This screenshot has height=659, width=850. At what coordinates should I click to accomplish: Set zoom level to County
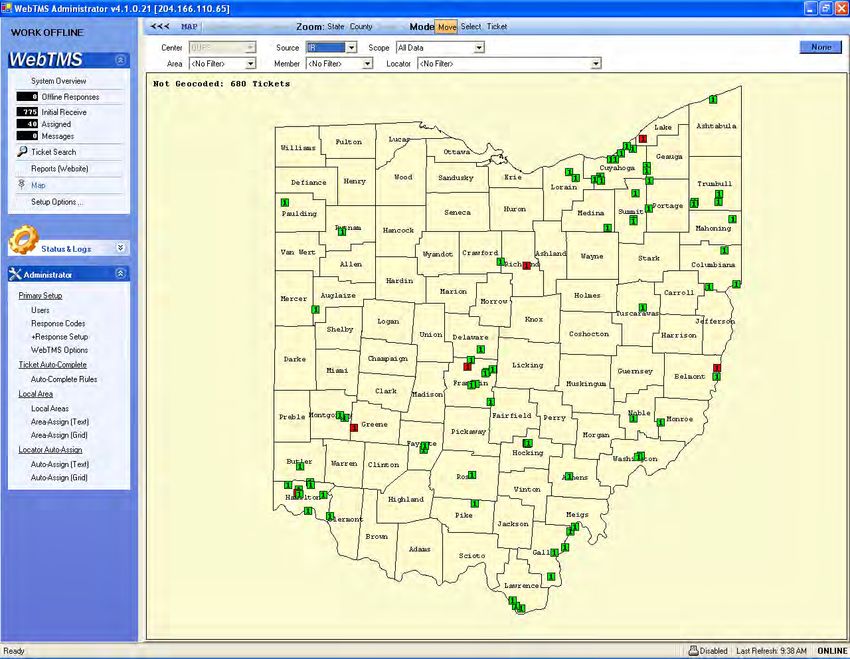[x=361, y=26]
